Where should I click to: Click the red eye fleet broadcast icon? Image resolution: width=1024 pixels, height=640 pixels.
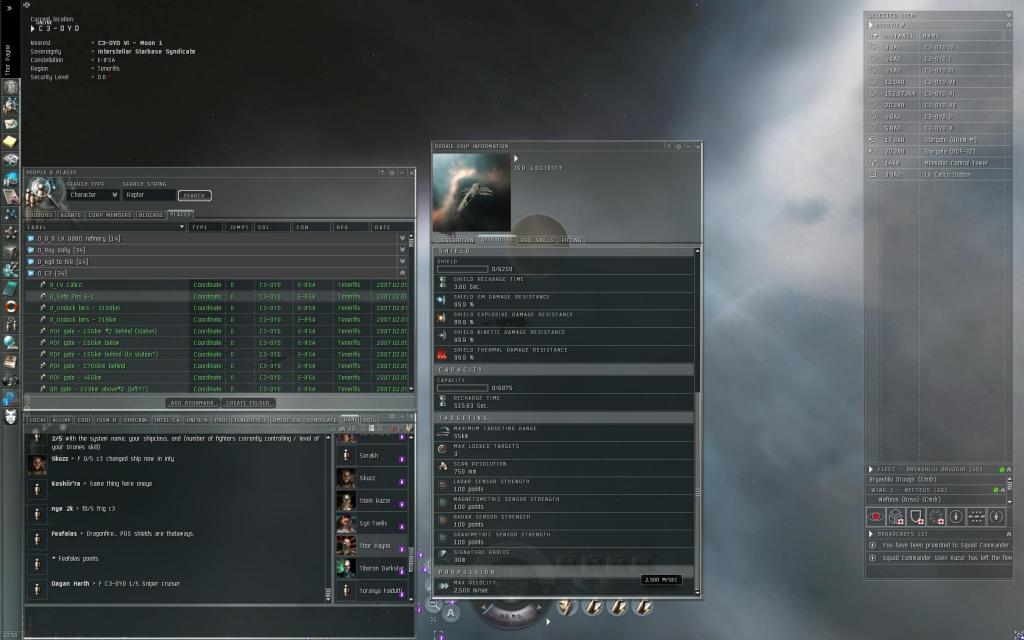pos(877,516)
